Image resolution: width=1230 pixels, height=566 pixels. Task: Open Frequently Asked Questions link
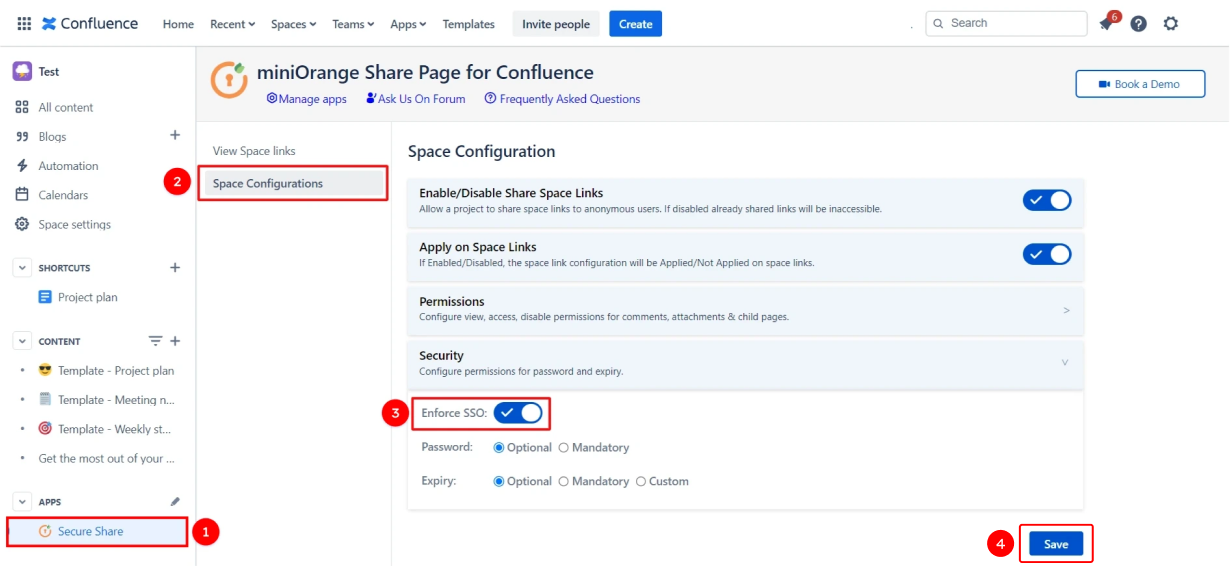pos(562,99)
